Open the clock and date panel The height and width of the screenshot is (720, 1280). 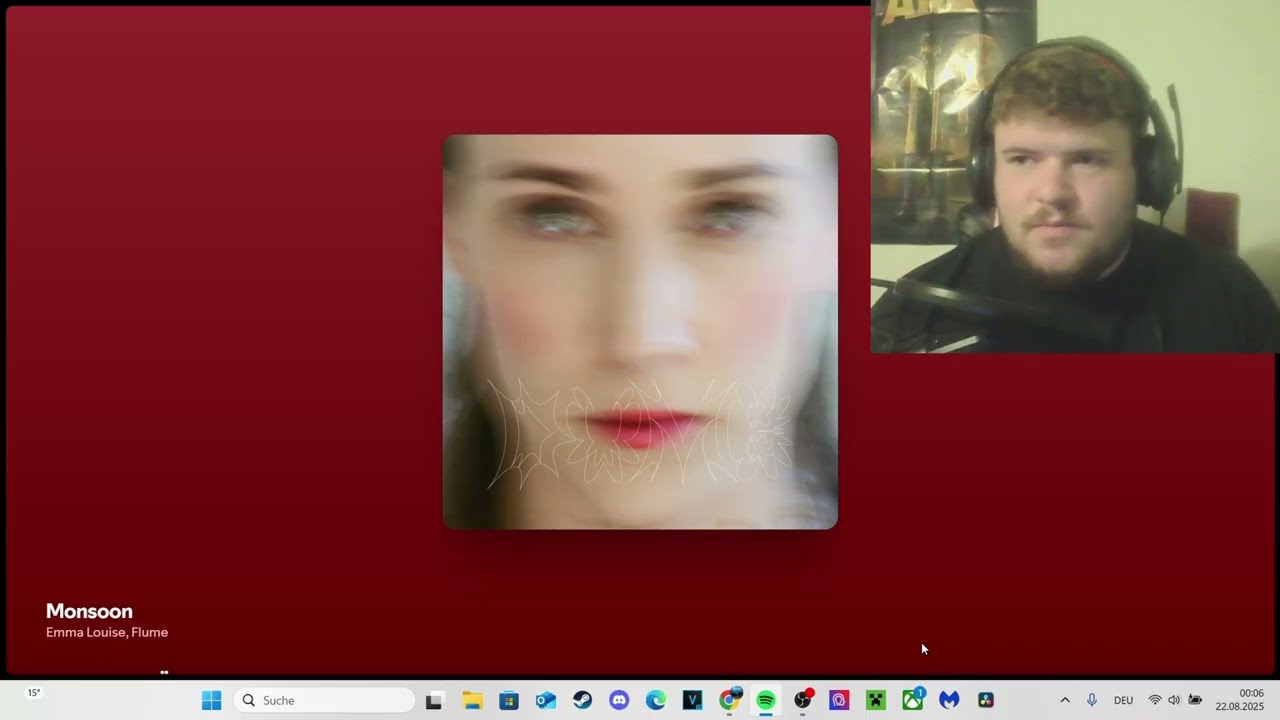[1240, 700]
